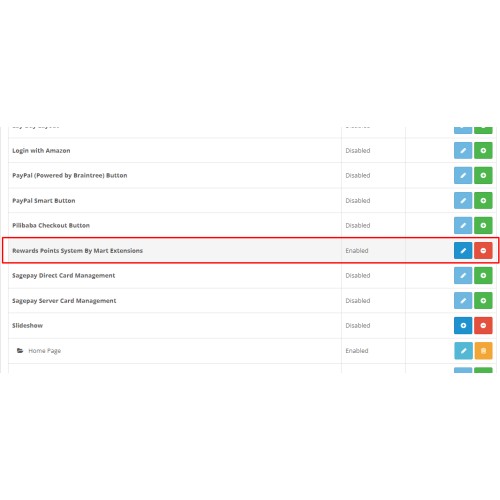The height and width of the screenshot is (500, 500).
Task: Install the Login with Amazon module
Action: (483, 150)
